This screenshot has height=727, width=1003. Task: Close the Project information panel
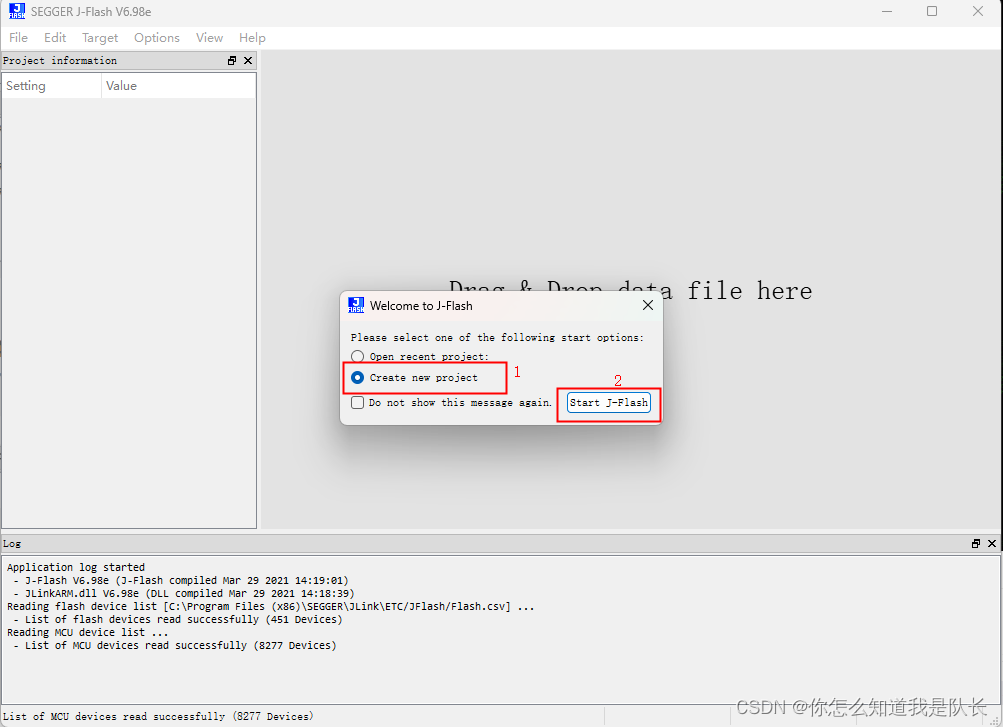pyautogui.click(x=248, y=60)
